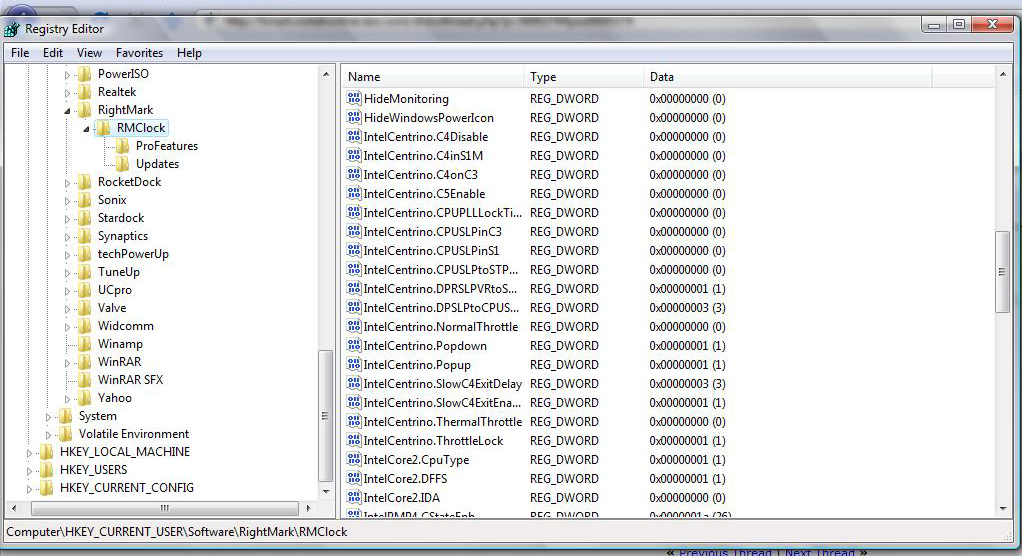This screenshot has height=556, width=1022.
Task: Expand the HKEY_USERS hive
Action: (29, 471)
